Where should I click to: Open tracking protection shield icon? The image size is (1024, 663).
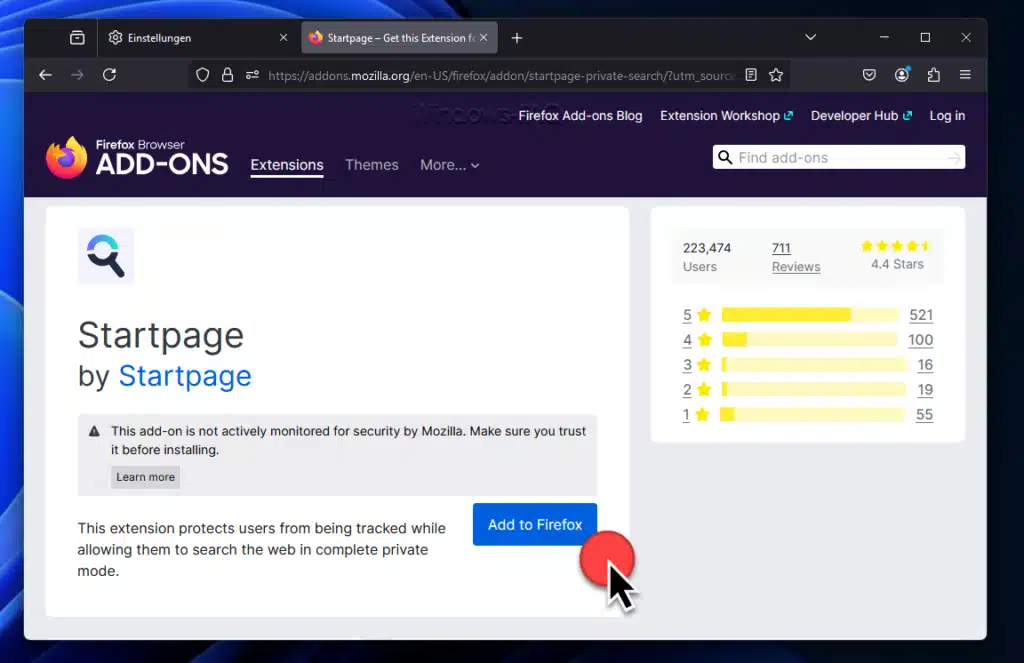[202, 75]
